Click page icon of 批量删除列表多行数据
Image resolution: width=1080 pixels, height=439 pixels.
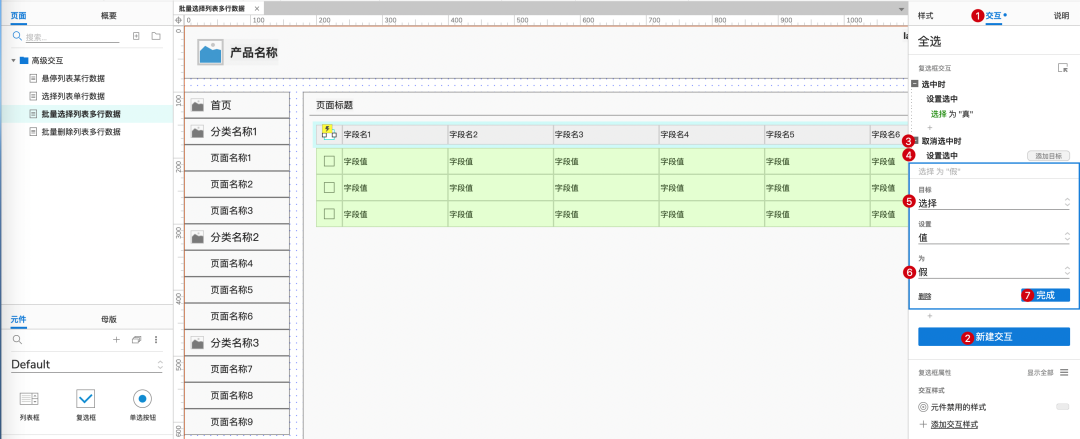tap(33, 132)
